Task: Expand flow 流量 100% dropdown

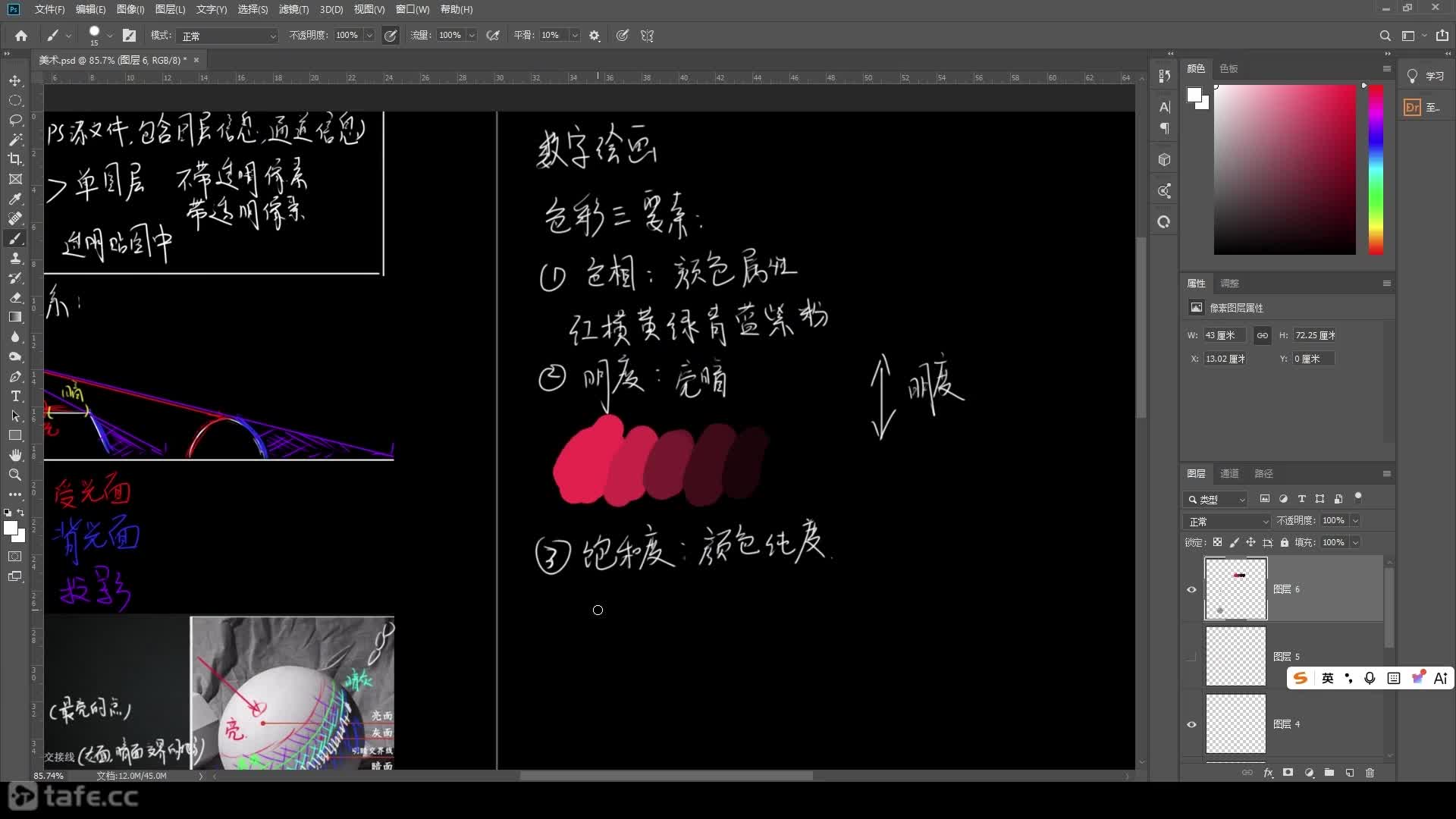Action: [472, 36]
